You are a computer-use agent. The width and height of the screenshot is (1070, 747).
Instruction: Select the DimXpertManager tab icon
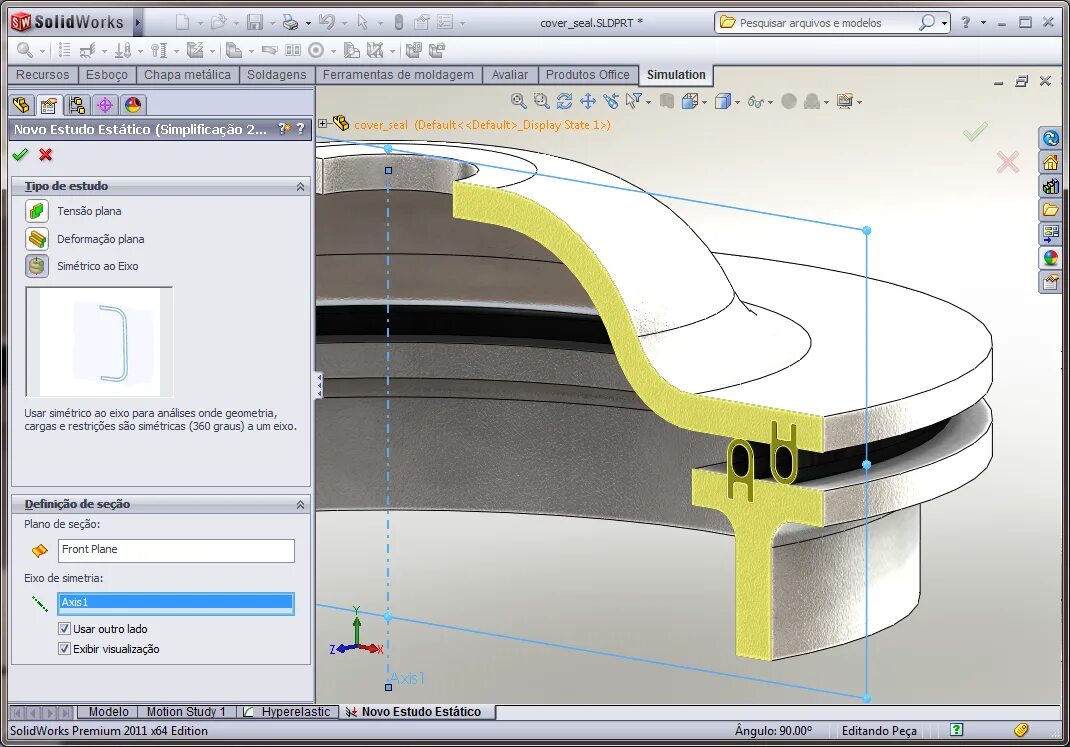tap(104, 106)
